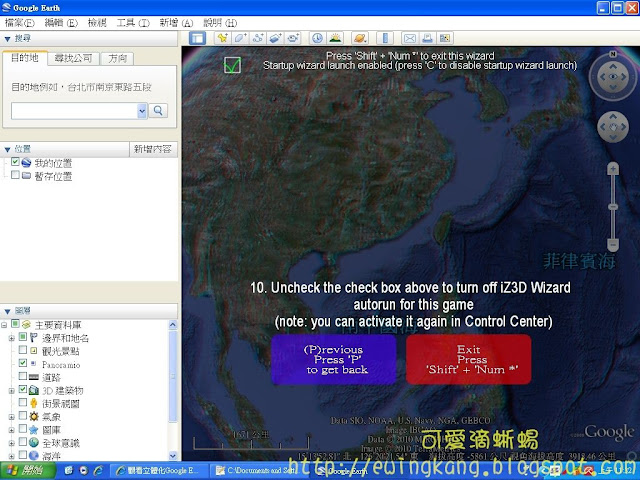Open the search box dropdown arrow
The image size is (640, 480).
point(142,111)
